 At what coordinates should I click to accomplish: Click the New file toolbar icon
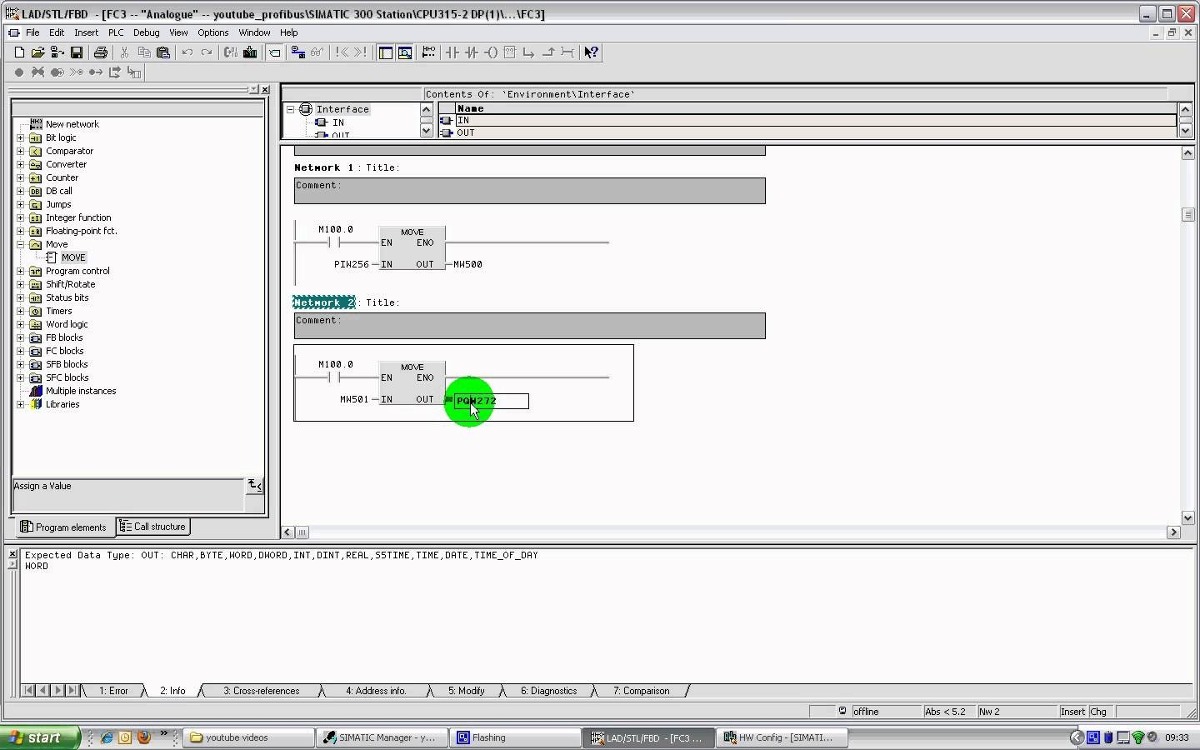pos(19,52)
